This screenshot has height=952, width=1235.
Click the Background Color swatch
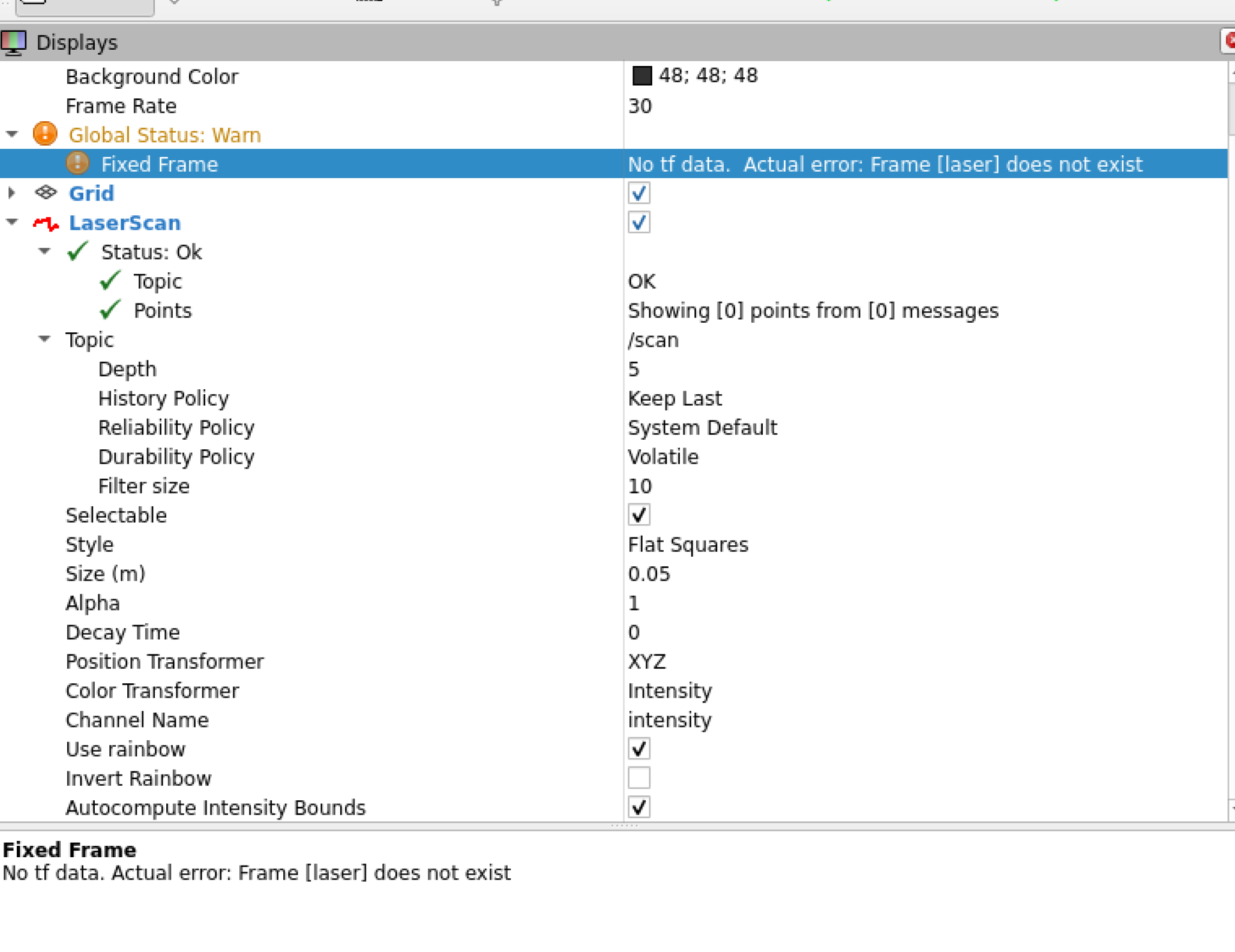coord(641,75)
